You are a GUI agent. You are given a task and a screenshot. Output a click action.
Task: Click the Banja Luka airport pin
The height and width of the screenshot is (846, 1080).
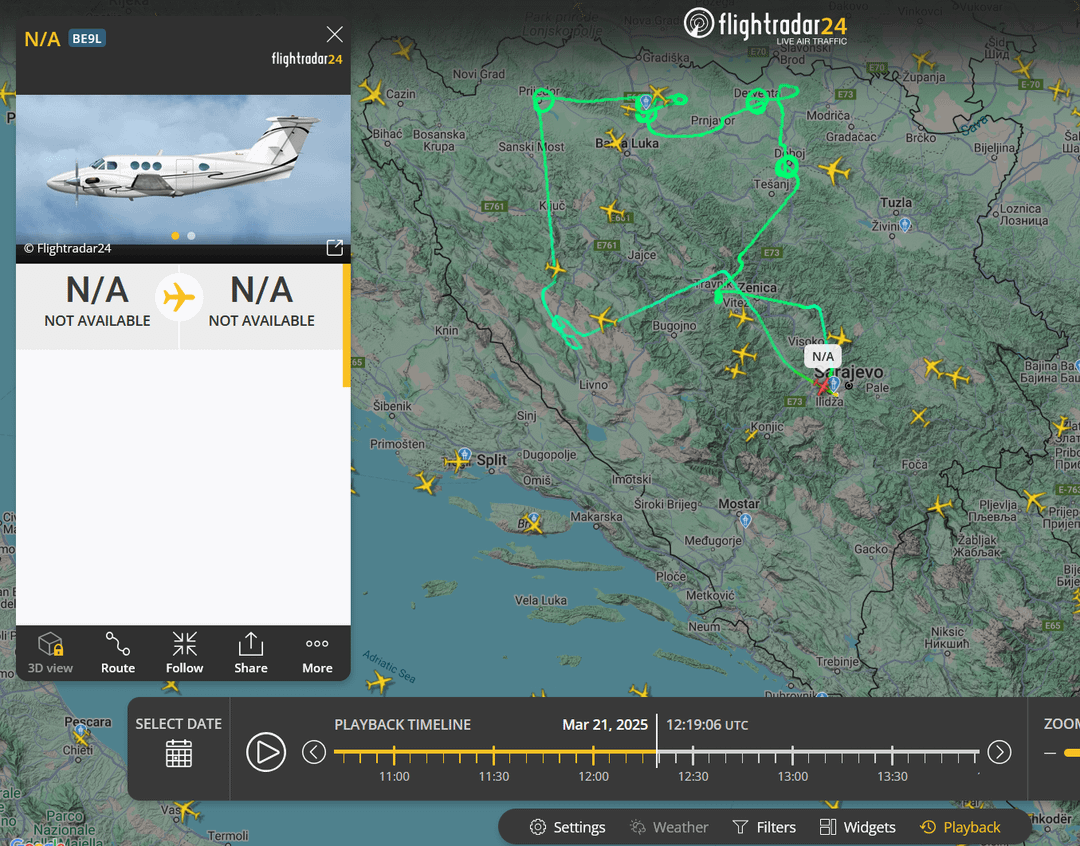point(645,103)
